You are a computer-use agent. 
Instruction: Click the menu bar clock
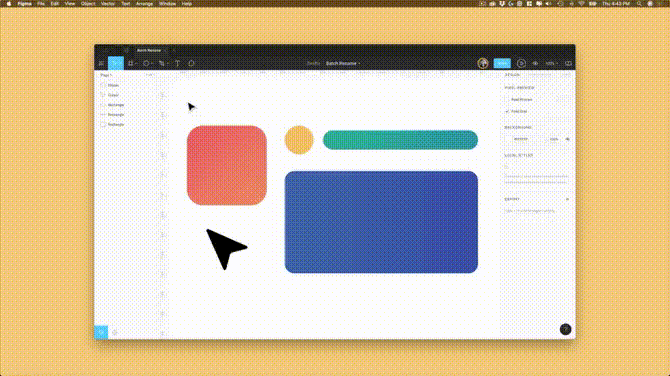(616, 3)
